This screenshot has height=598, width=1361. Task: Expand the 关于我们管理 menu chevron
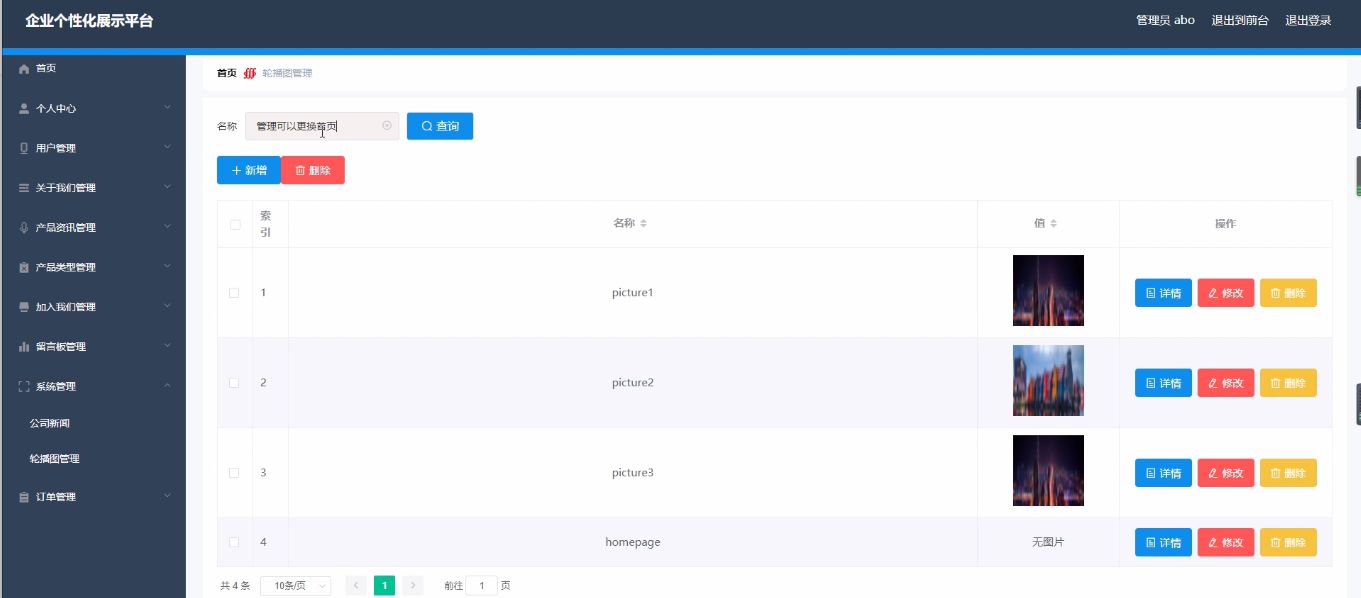point(167,187)
